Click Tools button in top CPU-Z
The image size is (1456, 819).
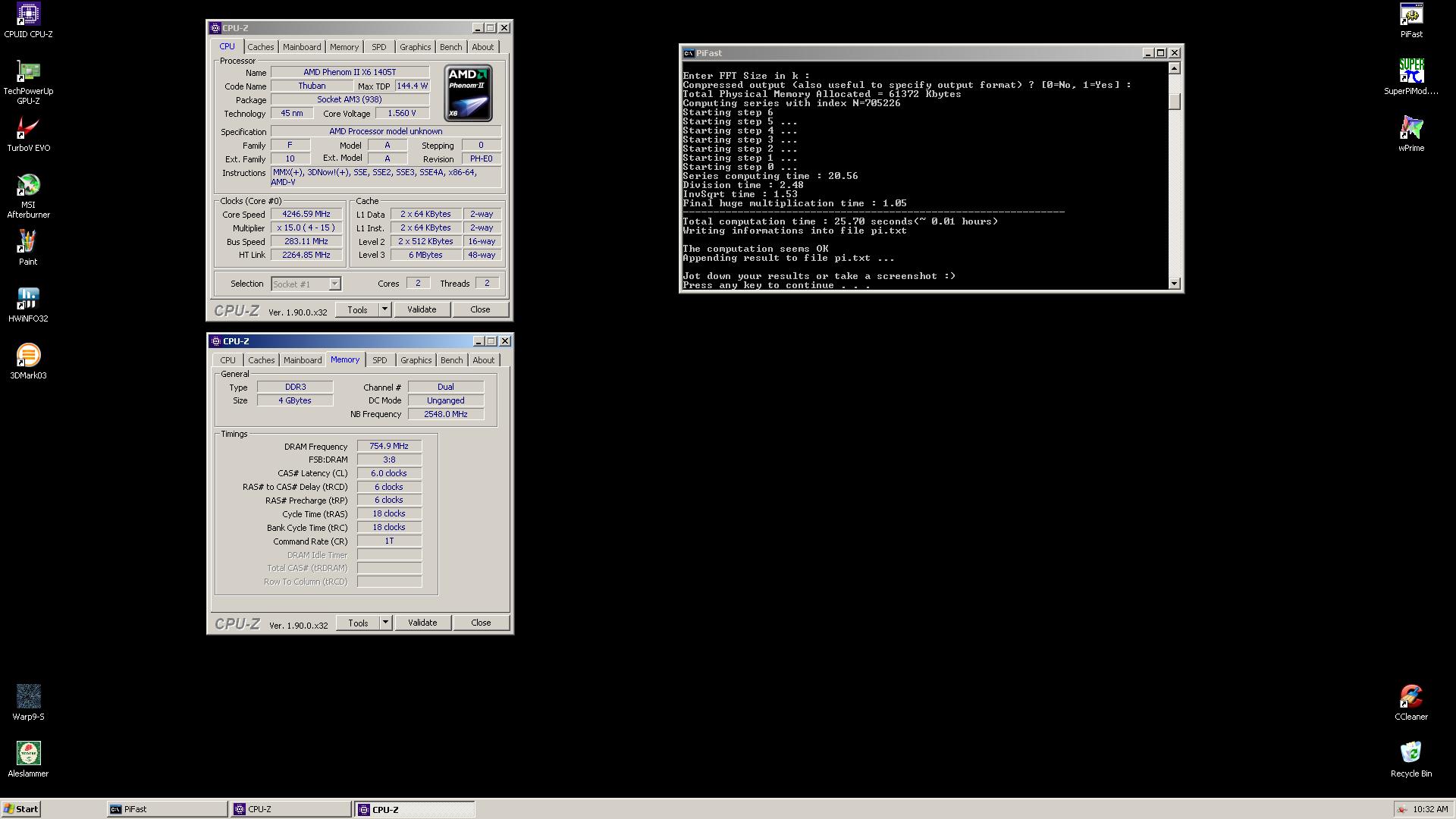357,309
